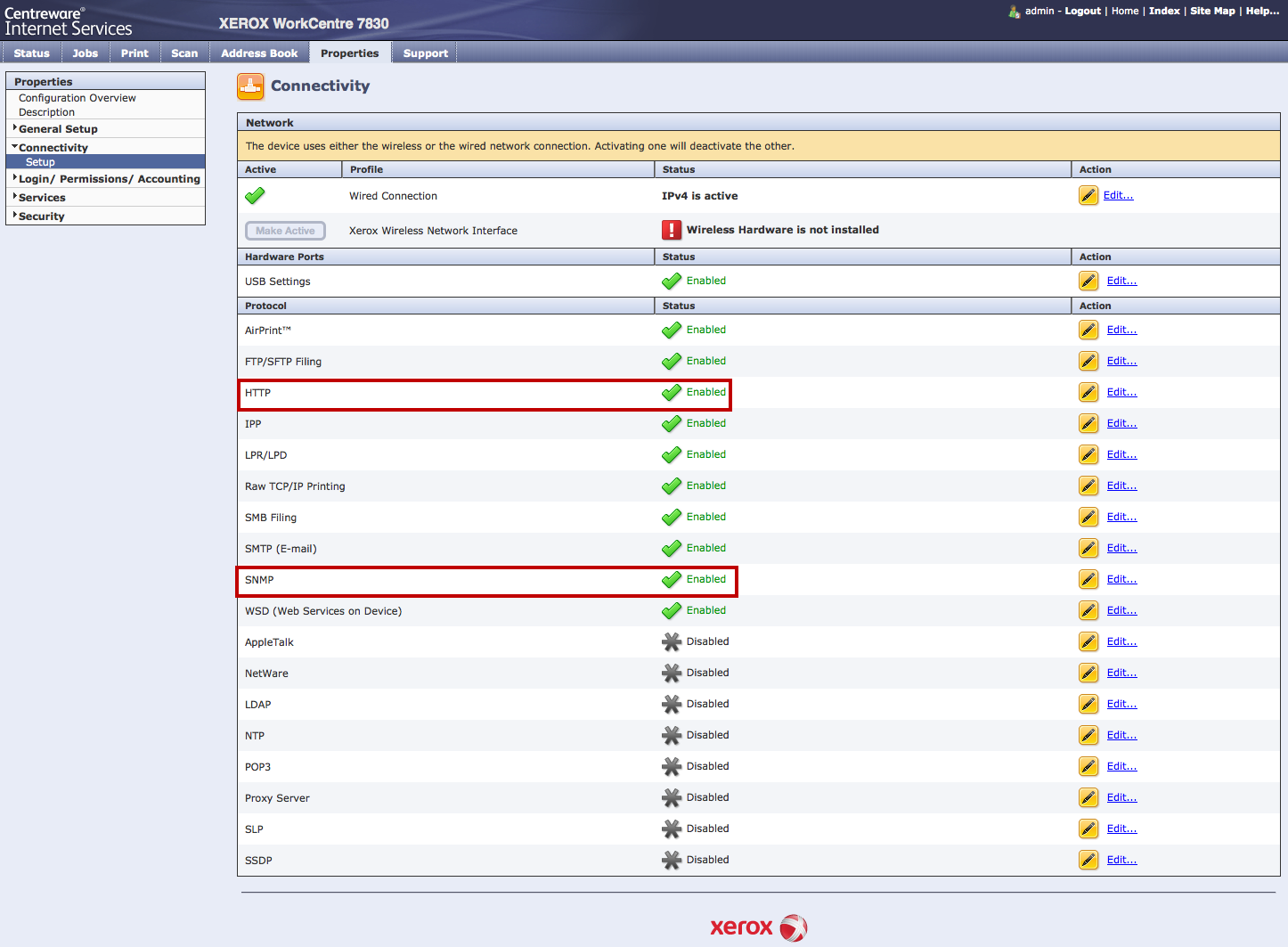Screen dimensions: 1288x947
Task: Open the Status tab
Action: click(32, 53)
